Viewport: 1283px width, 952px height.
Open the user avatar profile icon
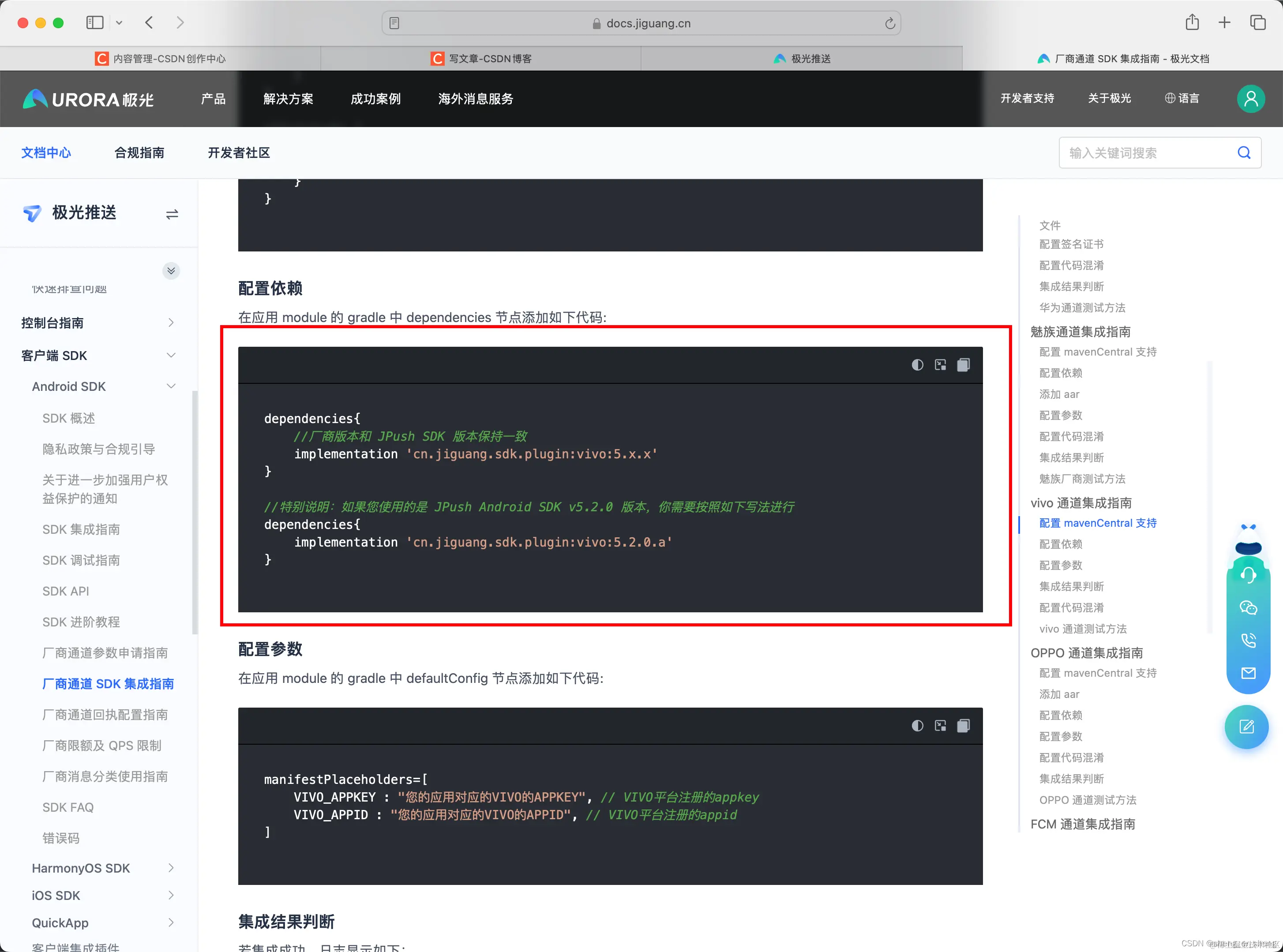[1250, 98]
